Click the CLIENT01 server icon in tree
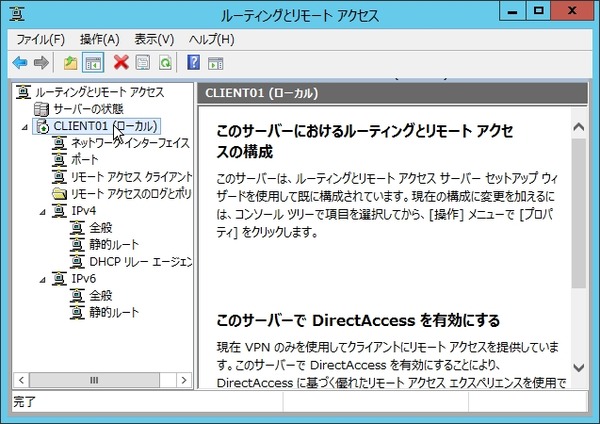 pos(42,126)
